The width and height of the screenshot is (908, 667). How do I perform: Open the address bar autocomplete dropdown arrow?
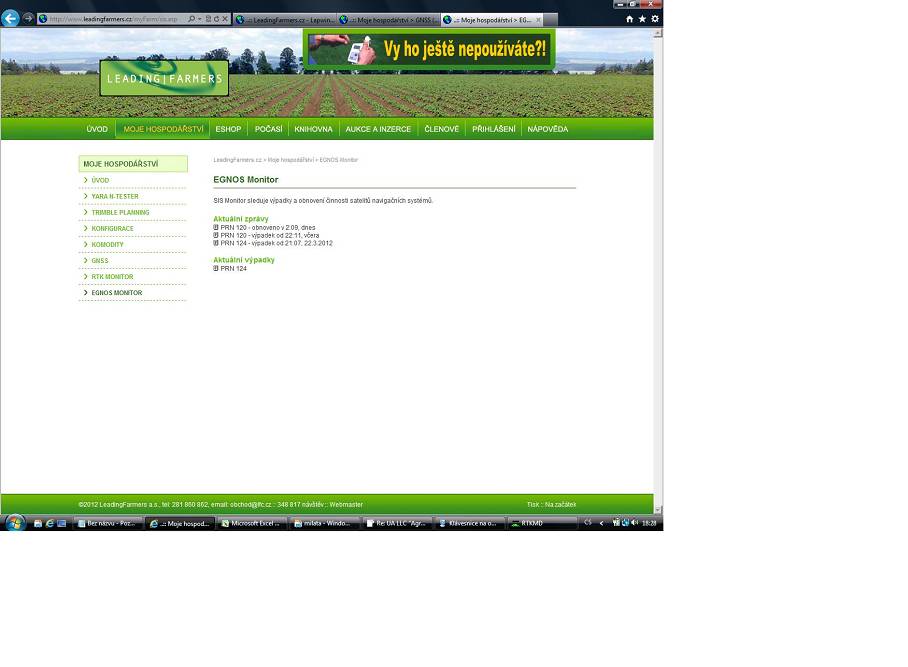(x=200, y=19)
